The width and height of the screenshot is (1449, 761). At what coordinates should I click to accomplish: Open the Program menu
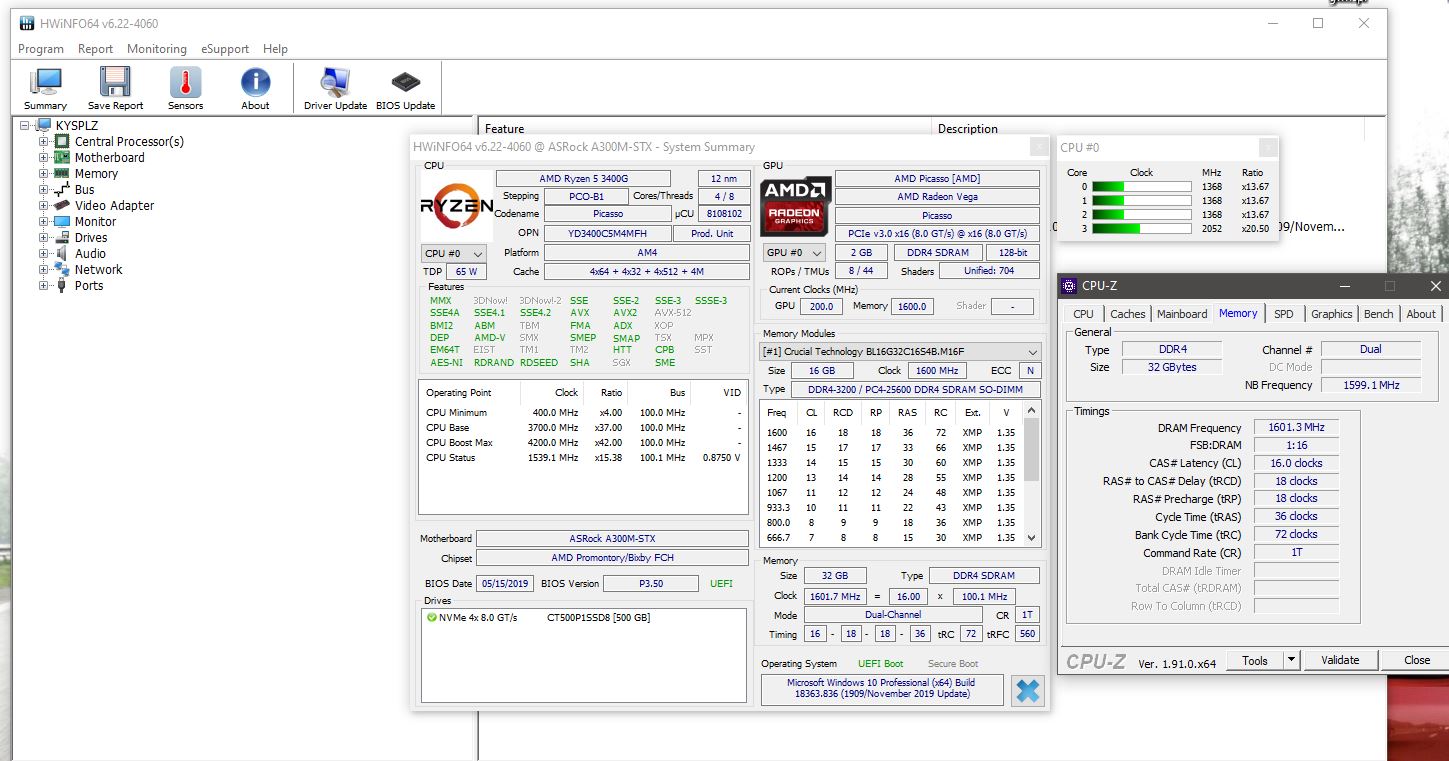coord(41,49)
